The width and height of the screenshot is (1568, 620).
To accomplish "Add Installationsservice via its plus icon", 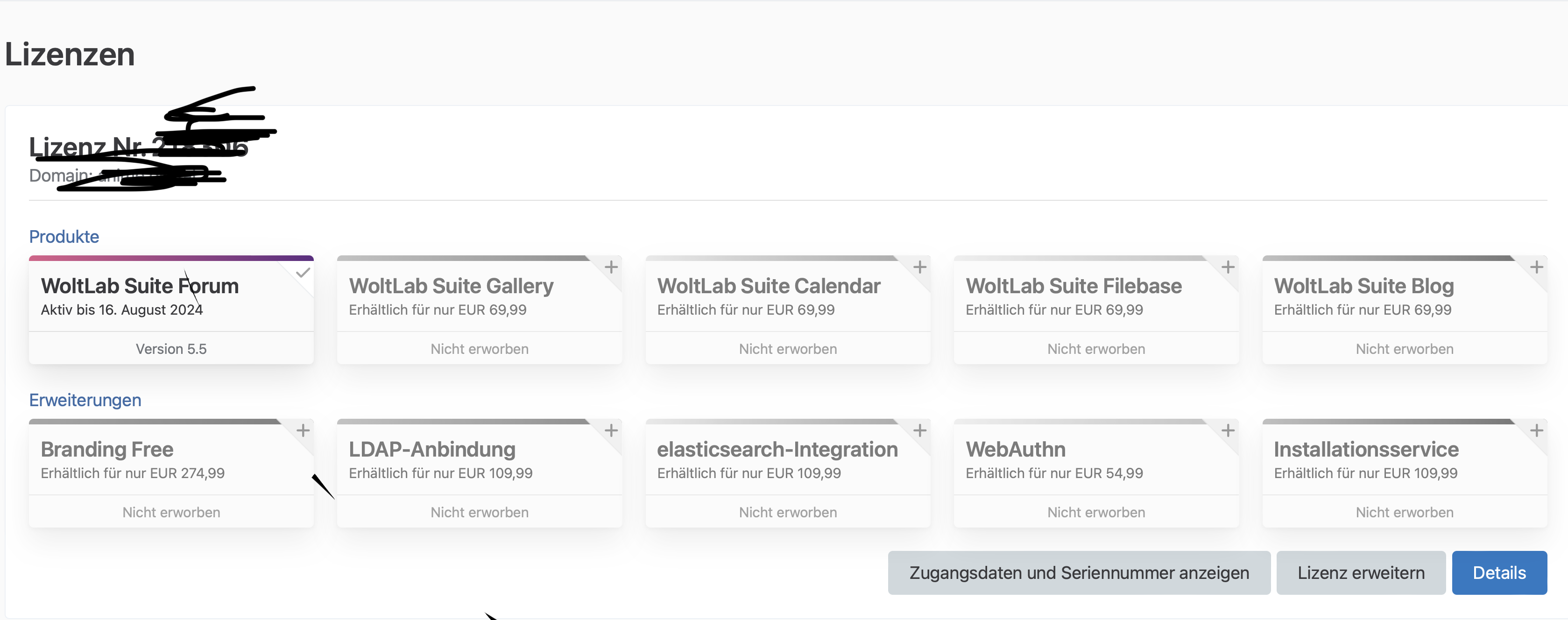I will tap(1536, 431).
